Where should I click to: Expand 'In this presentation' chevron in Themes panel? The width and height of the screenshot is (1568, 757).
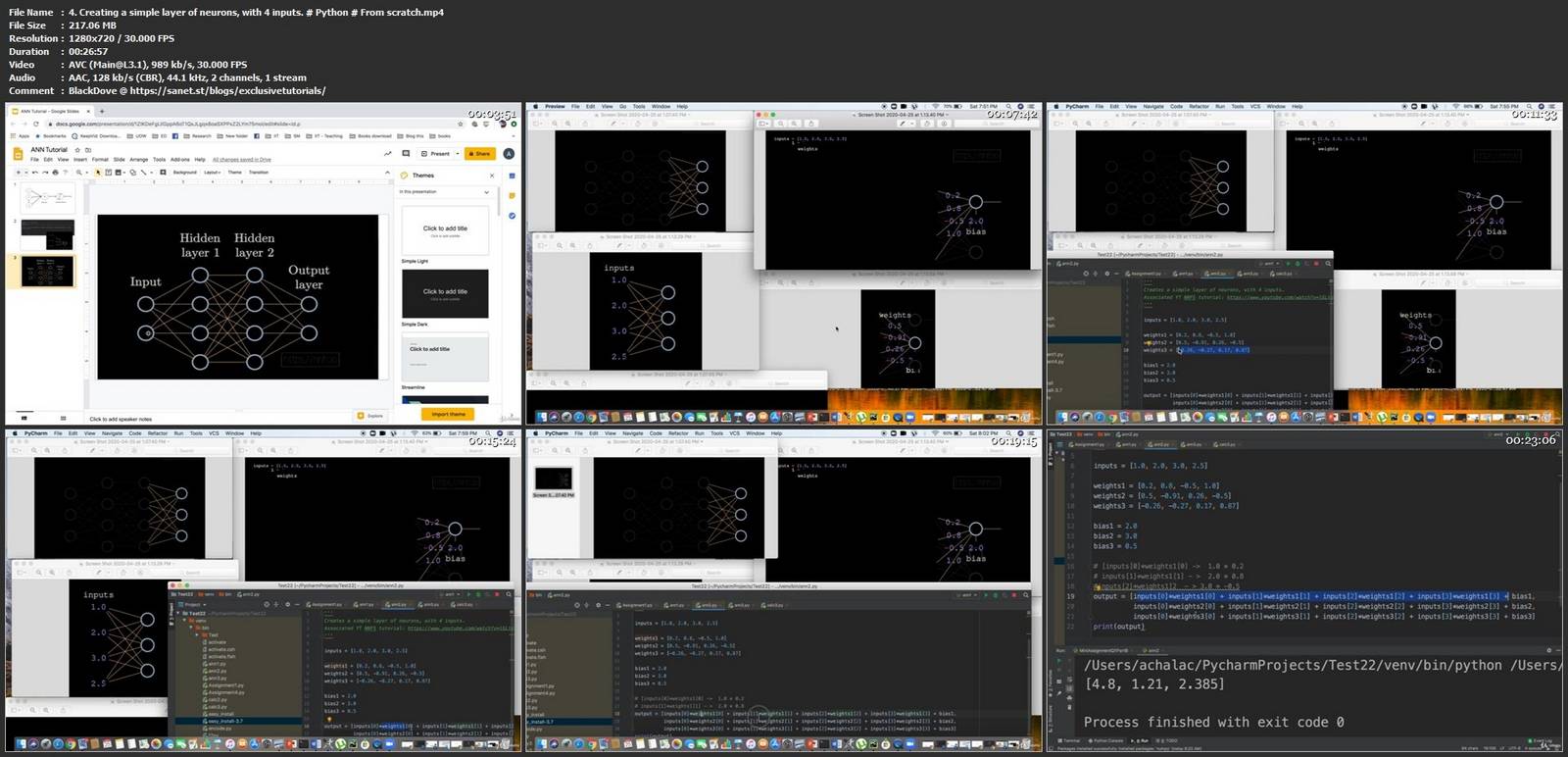486,192
